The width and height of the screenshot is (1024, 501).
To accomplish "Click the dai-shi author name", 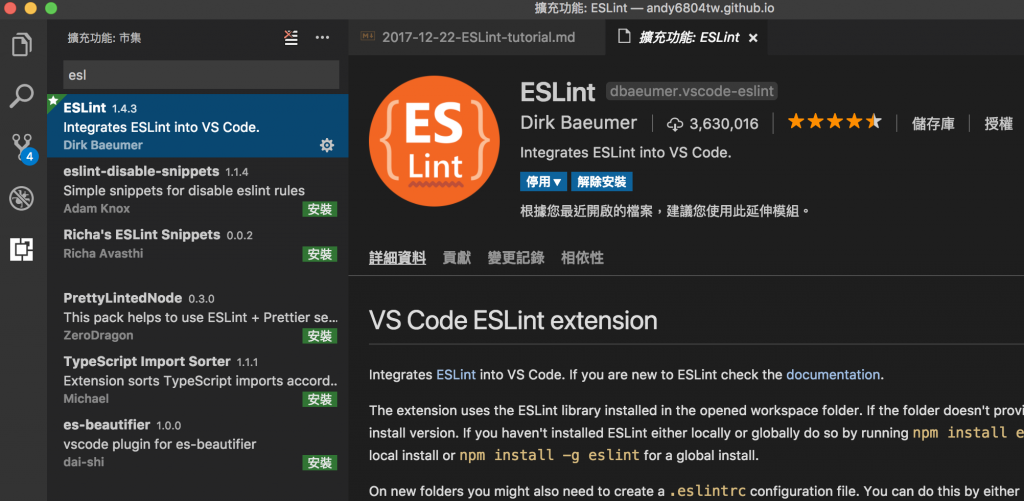I will [x=84, y=462].
